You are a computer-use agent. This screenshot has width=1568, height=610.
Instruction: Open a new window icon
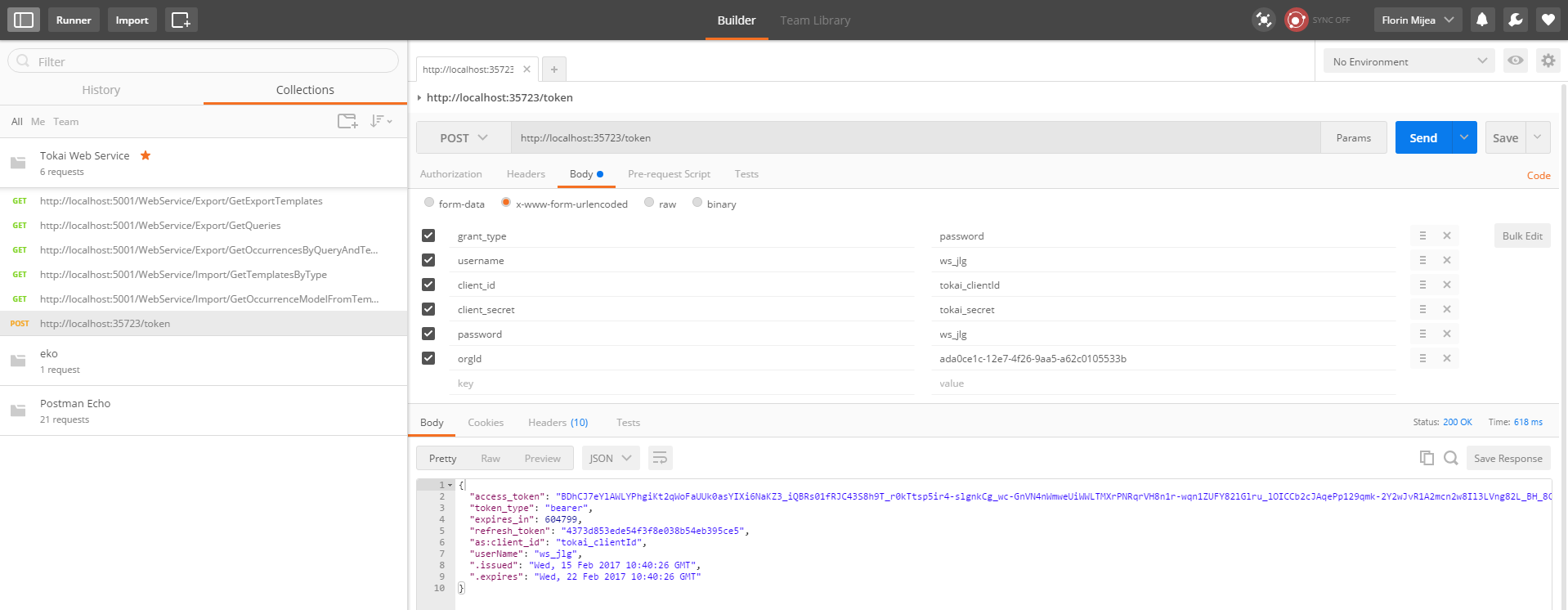pyautogui.click(x=181, y=20)
